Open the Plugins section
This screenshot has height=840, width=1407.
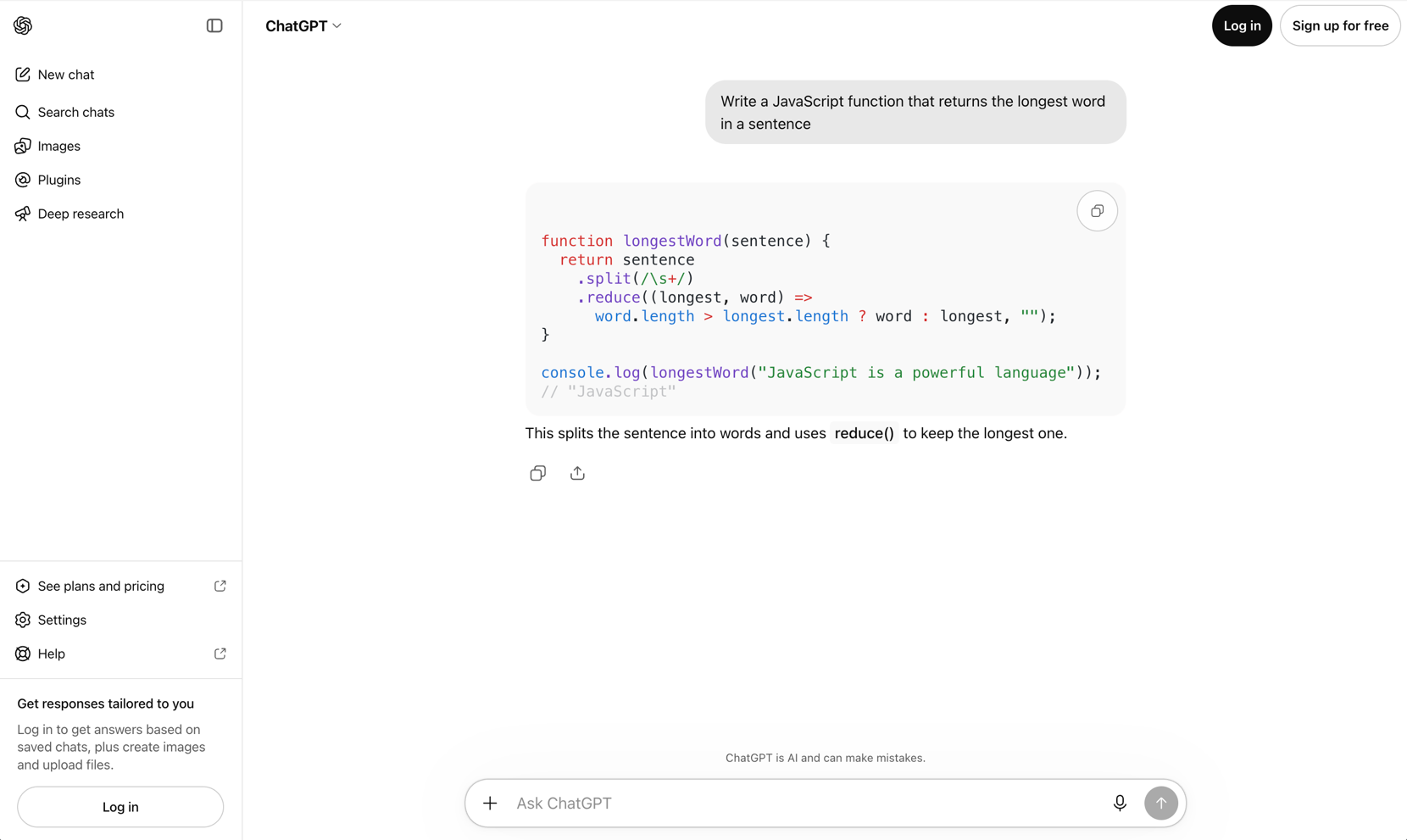[x=120, y=180]
